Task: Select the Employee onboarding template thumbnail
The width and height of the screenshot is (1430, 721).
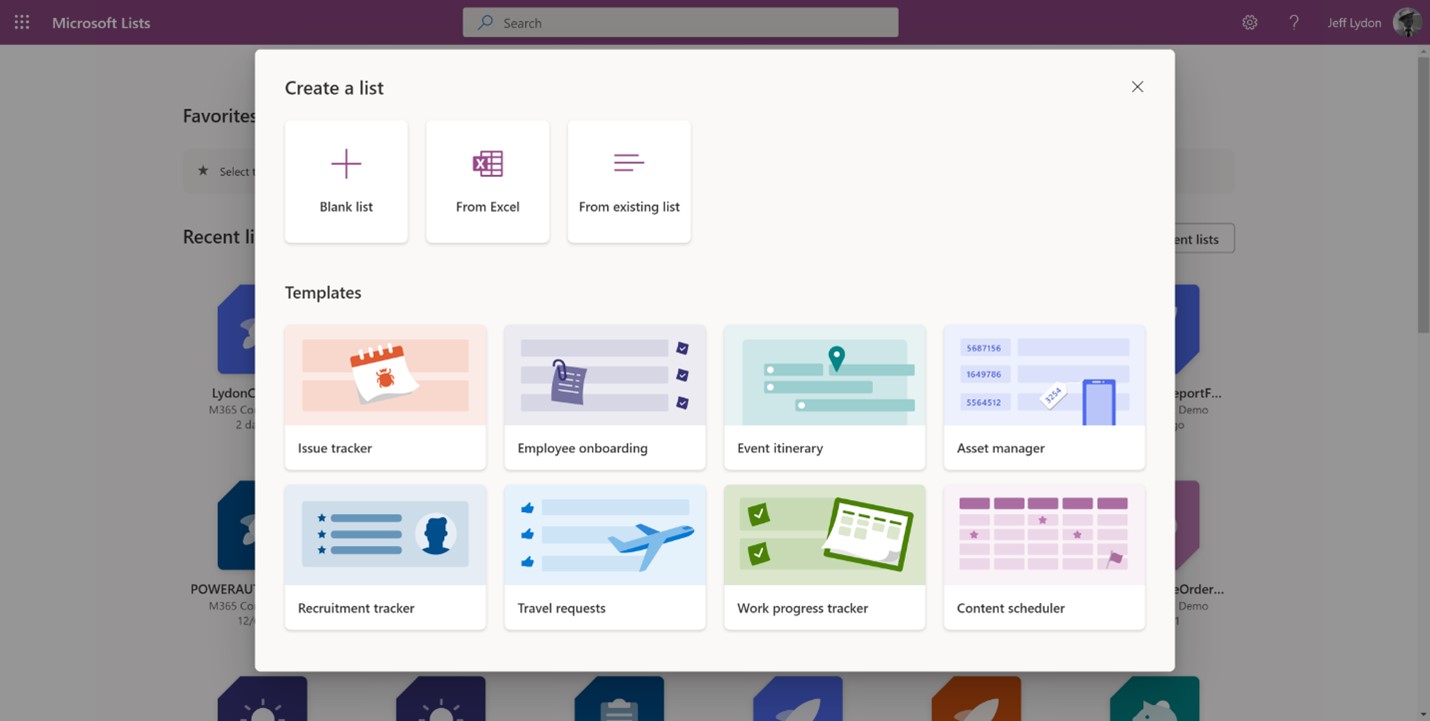Action: (605, 376)
